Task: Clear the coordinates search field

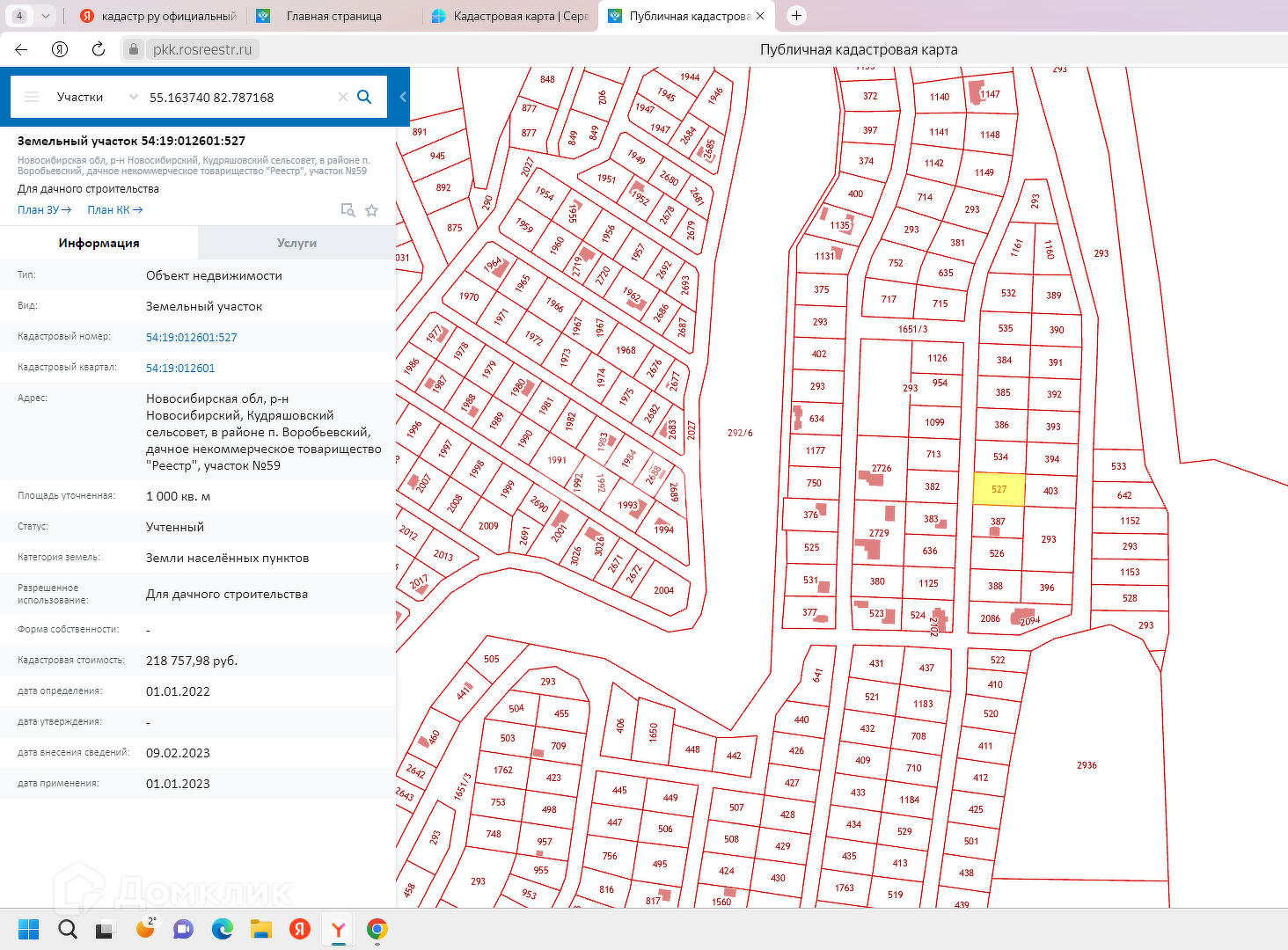Action: [x=342, y=97]
